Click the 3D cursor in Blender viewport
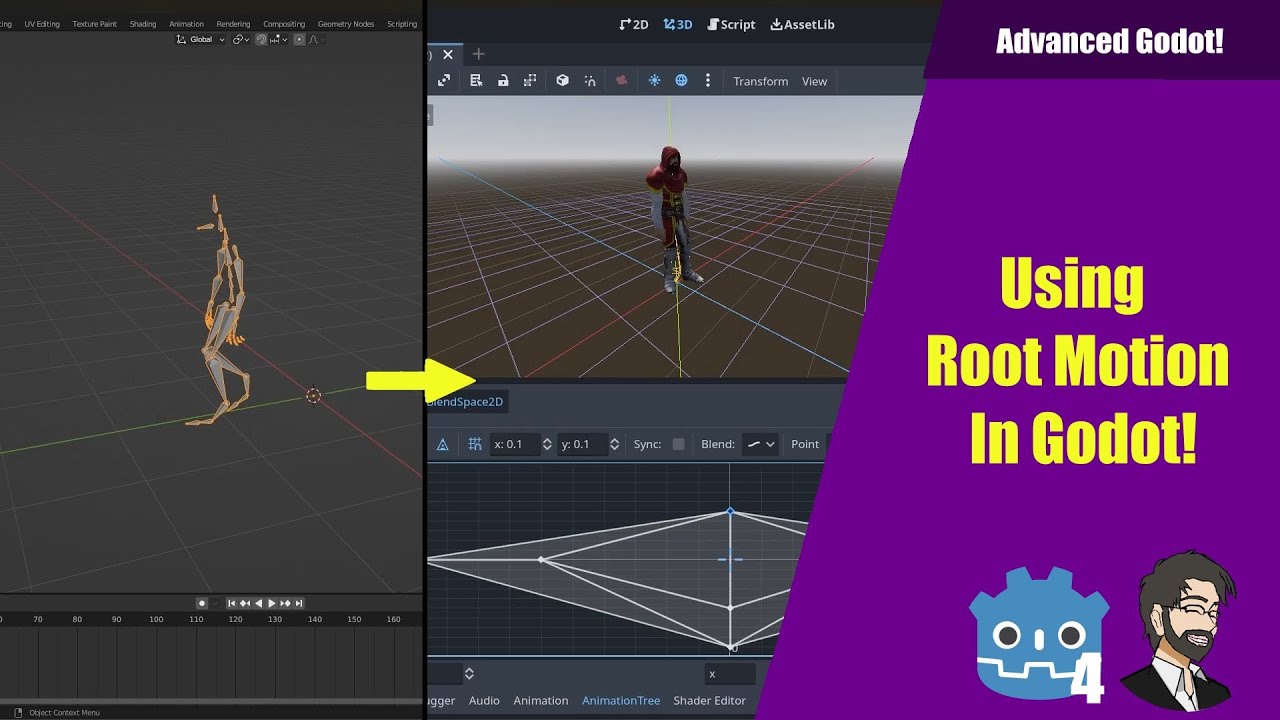Image resolution: width=1280 pixels, height=720 pixels. click(313, 396)
